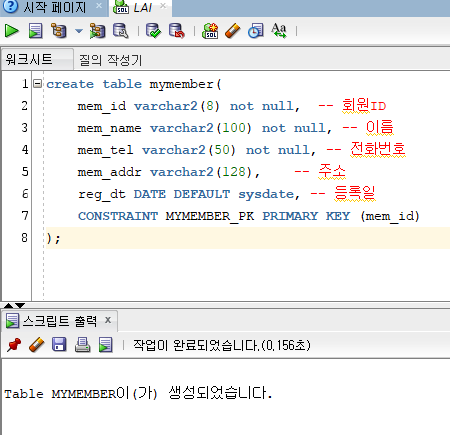This screenshot has height=435, width=450.
Task: Click the Rollback icon
Action: (x=177, y=31)
